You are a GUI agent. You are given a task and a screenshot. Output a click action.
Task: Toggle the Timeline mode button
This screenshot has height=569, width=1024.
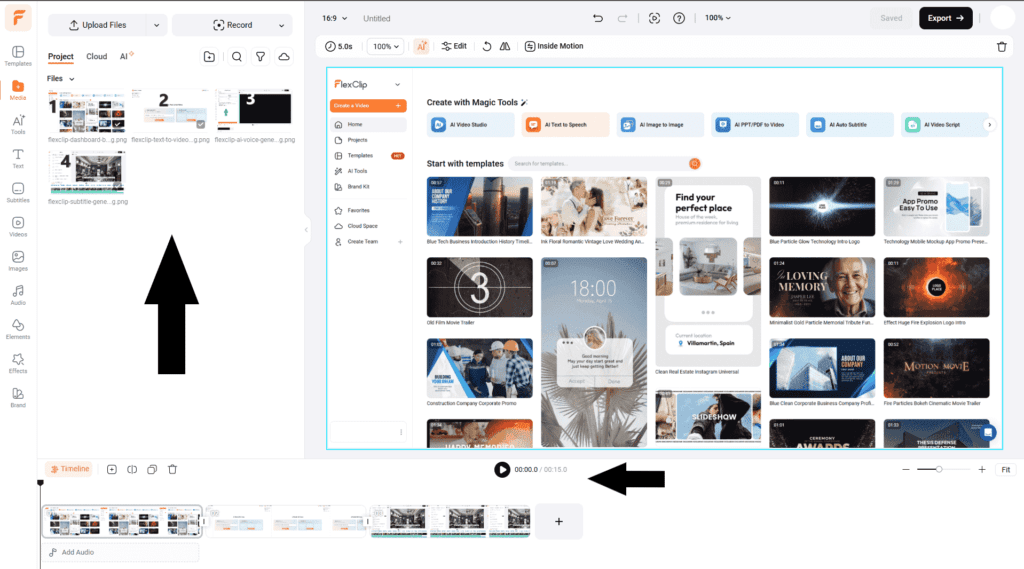[69, 469]
